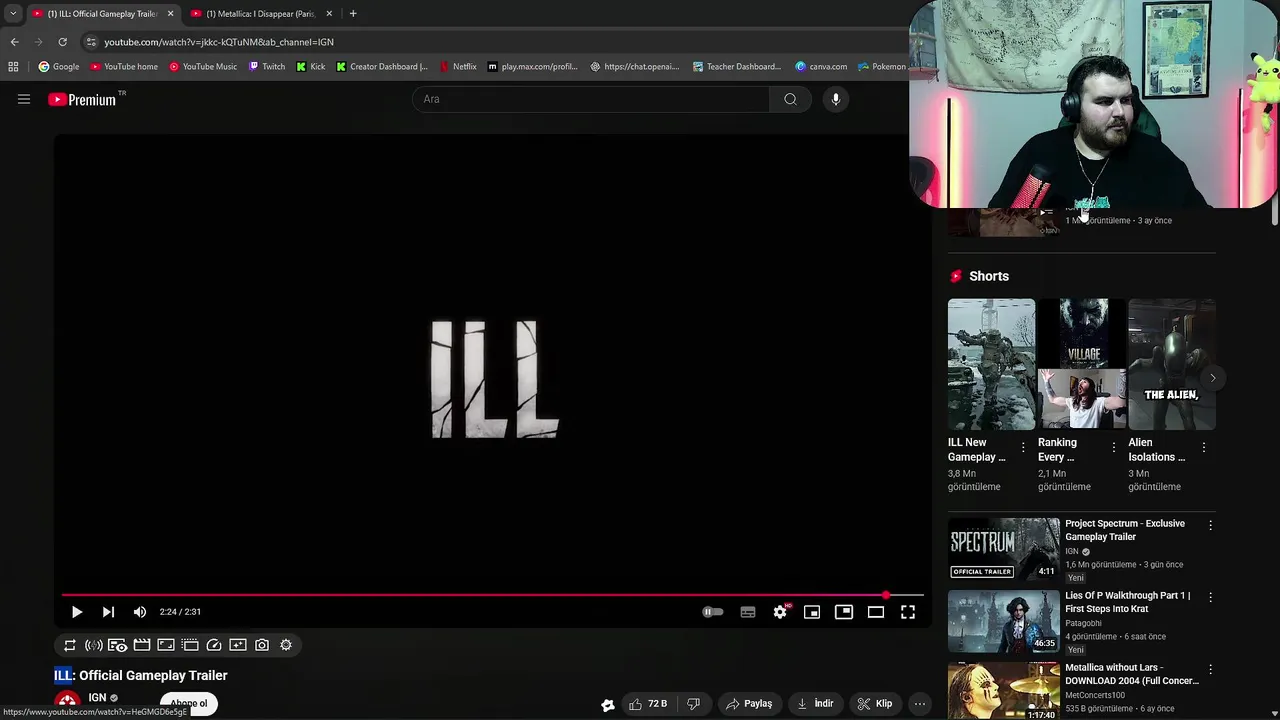Dislike the video with thumbs down
The height and width of the screenshot is (720, 1280).
693,704
